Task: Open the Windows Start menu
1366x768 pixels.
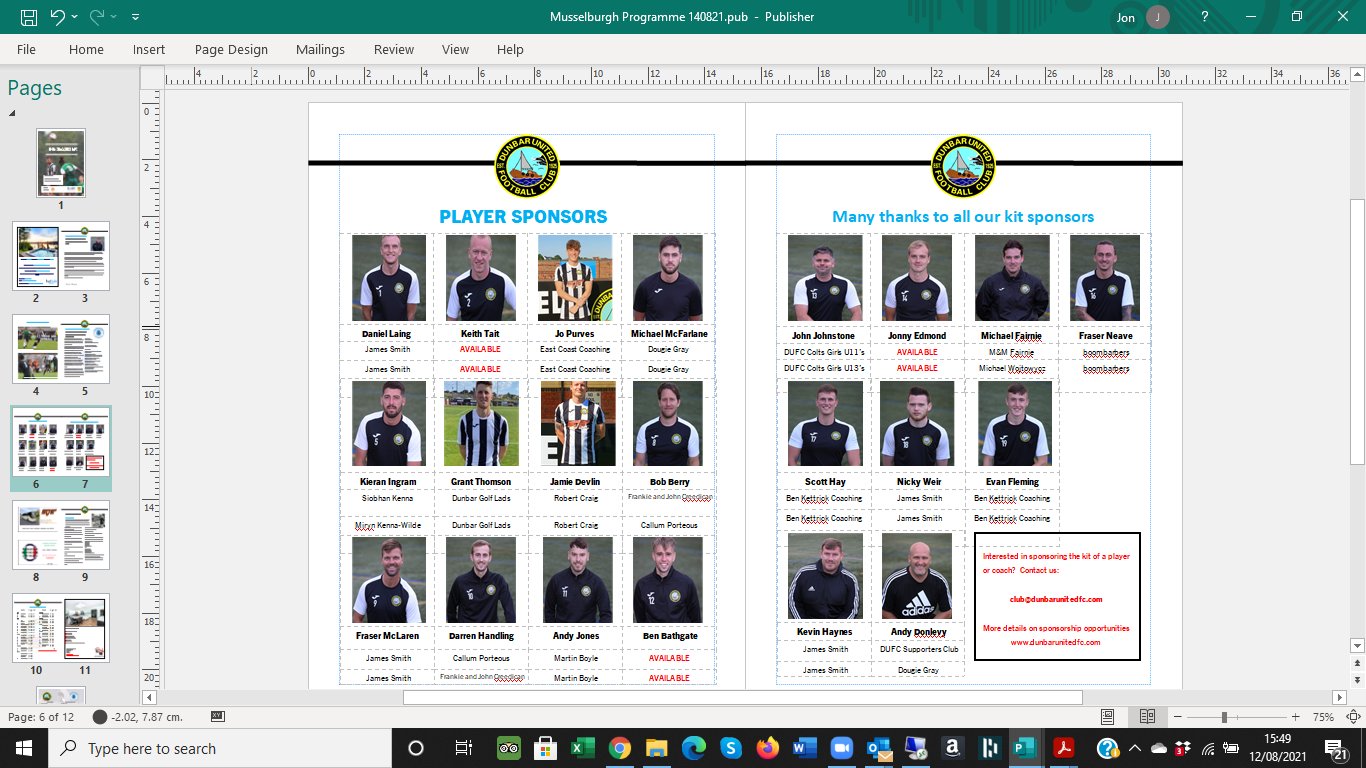Action: click(x=24, y=748)
